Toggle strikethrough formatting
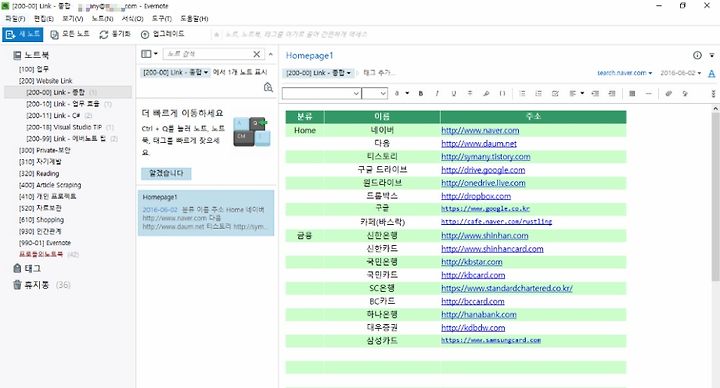The height and width of the screenshot is (388, 720). 470,93
